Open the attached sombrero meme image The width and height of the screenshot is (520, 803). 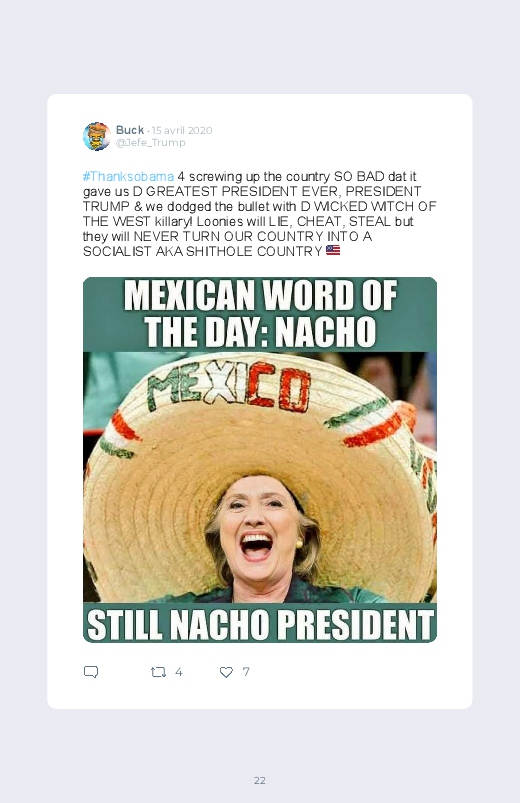(260, 459)
